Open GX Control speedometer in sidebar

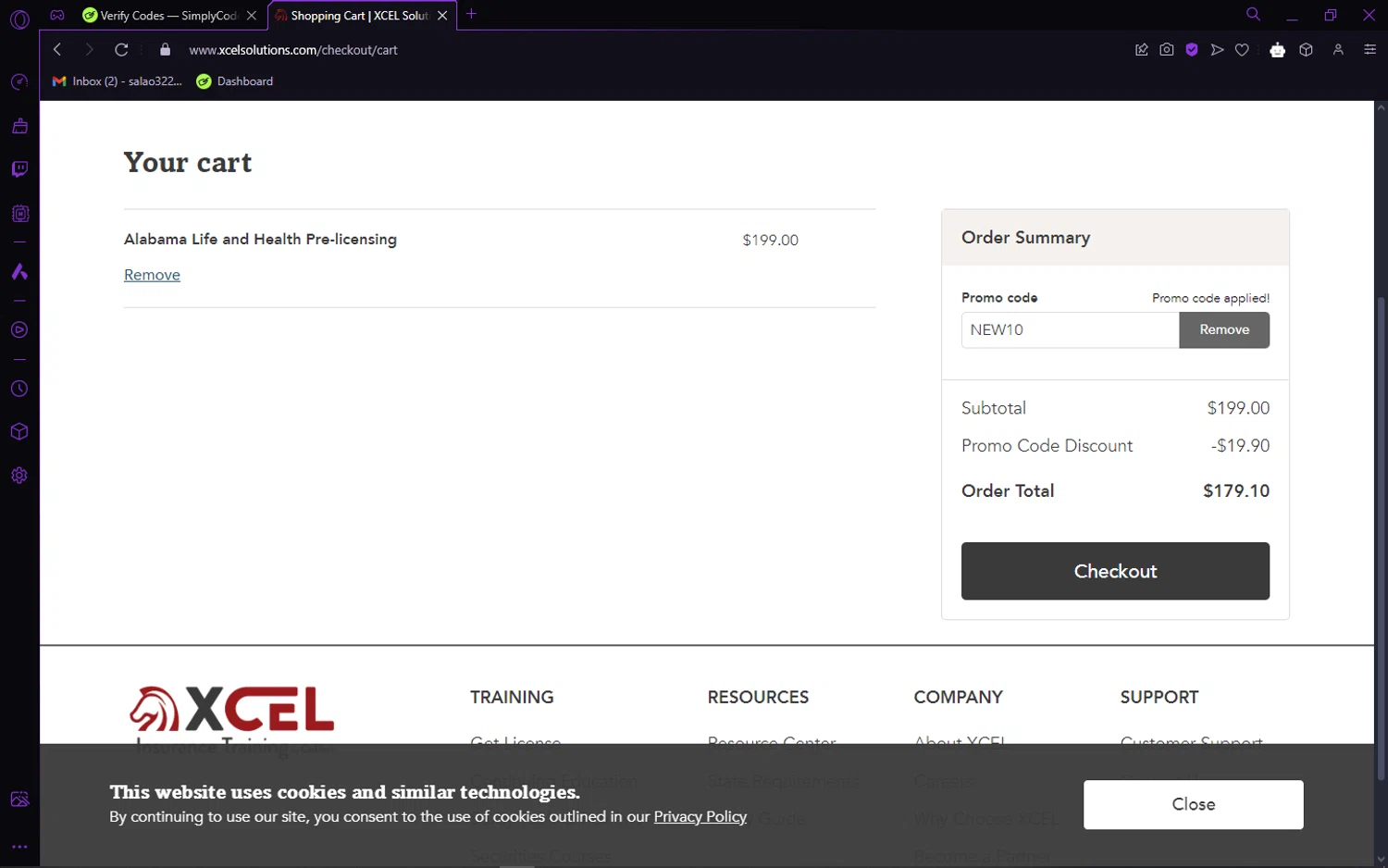coord(19,82)
